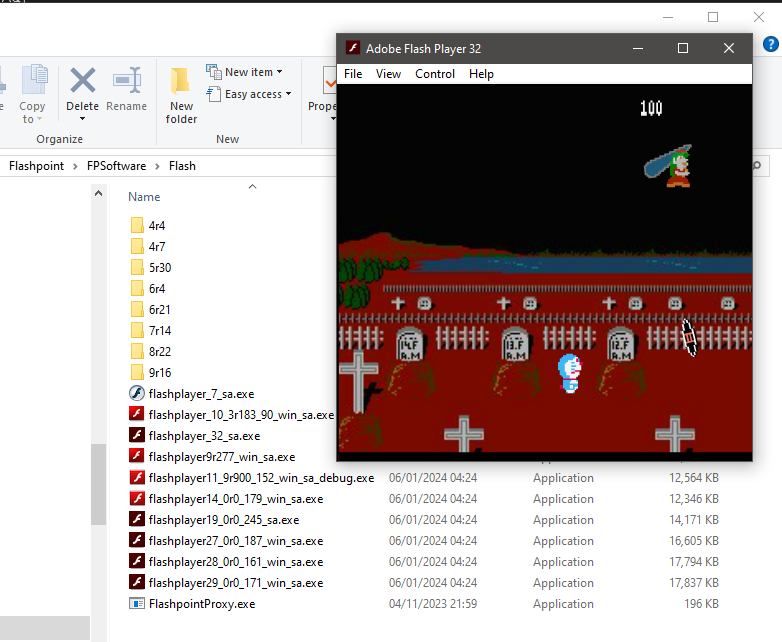Click the 14.F tombstone in the game
This screenshot has width=782, height=642.
click(410, 344)
